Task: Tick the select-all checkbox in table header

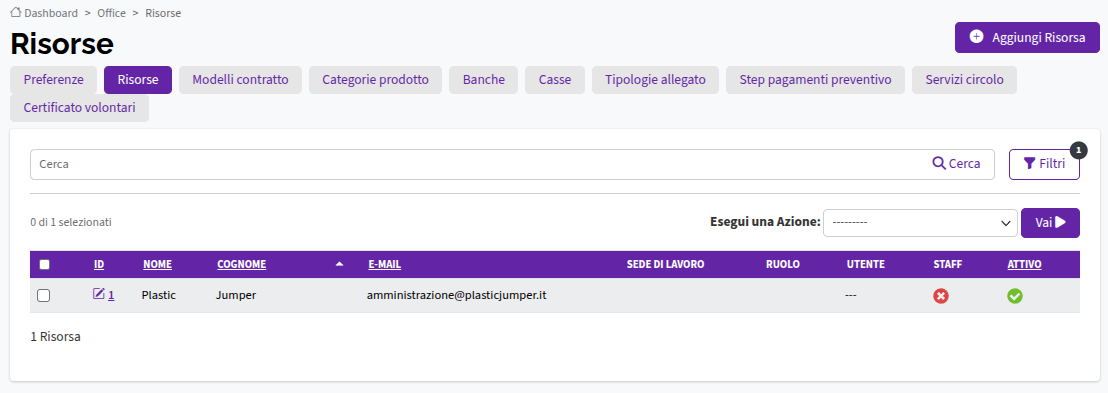Action: point(45,265)
